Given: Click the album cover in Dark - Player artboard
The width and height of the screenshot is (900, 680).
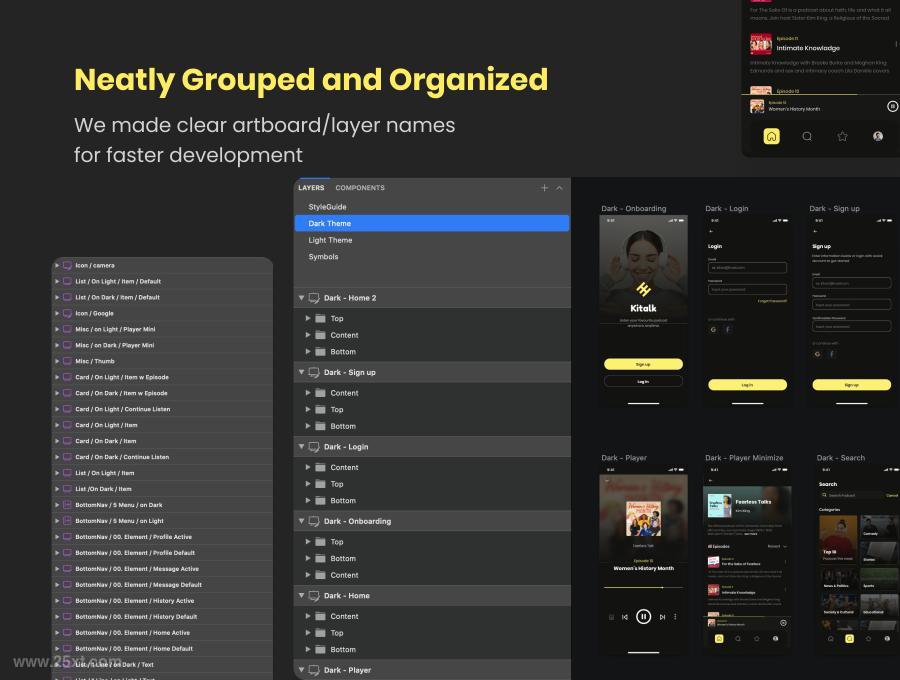Looking at the screenshot, I should [643, 519].
